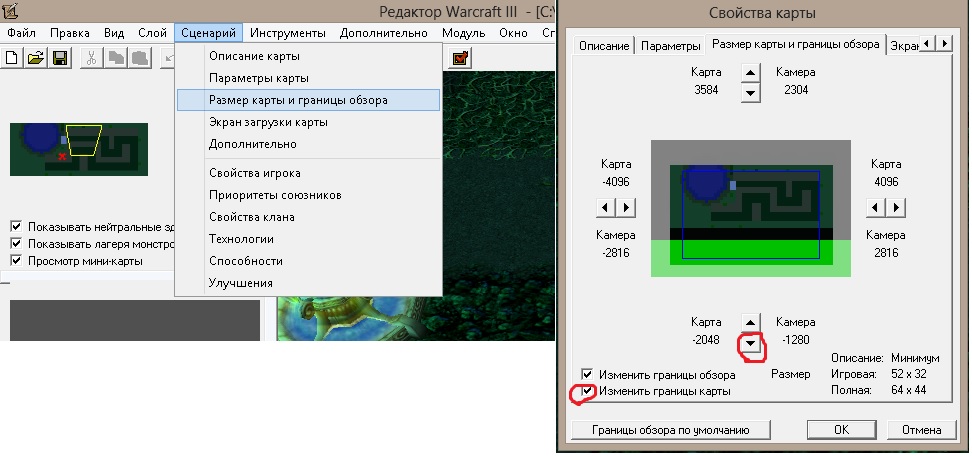Image resolution: width=972 pixels, height=456 pixels.
Task: Click the top boundary up arrow
Action: [751, 72]
